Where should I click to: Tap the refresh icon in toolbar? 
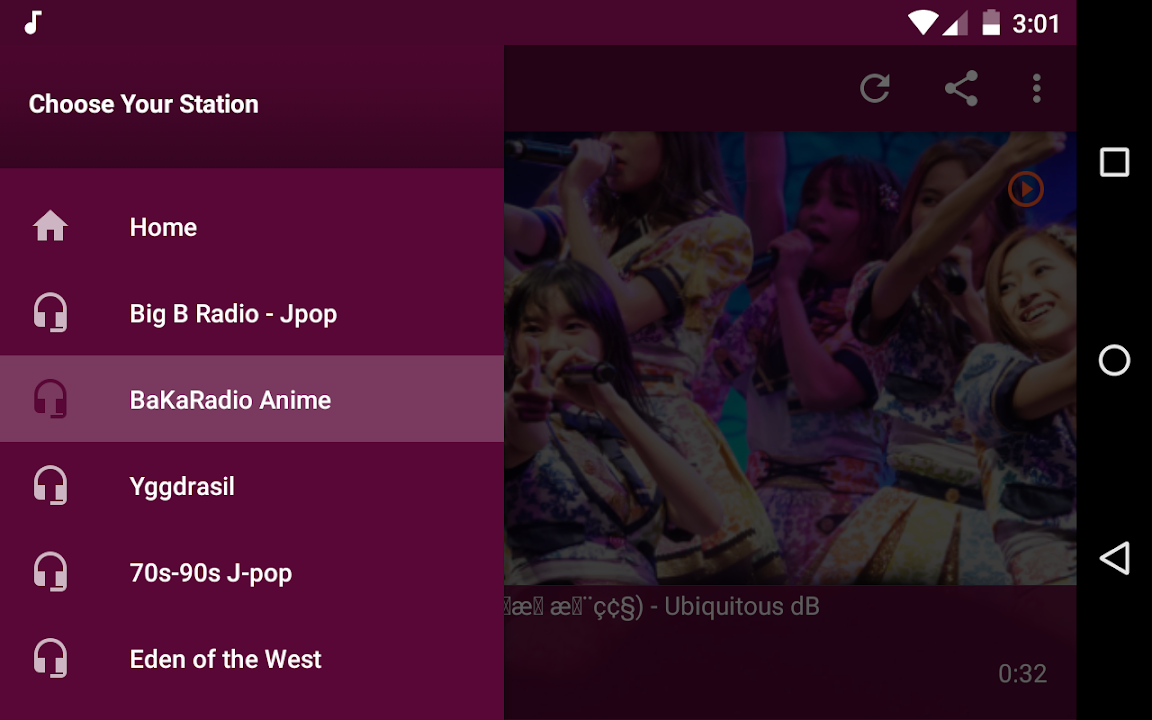point(875,88)
